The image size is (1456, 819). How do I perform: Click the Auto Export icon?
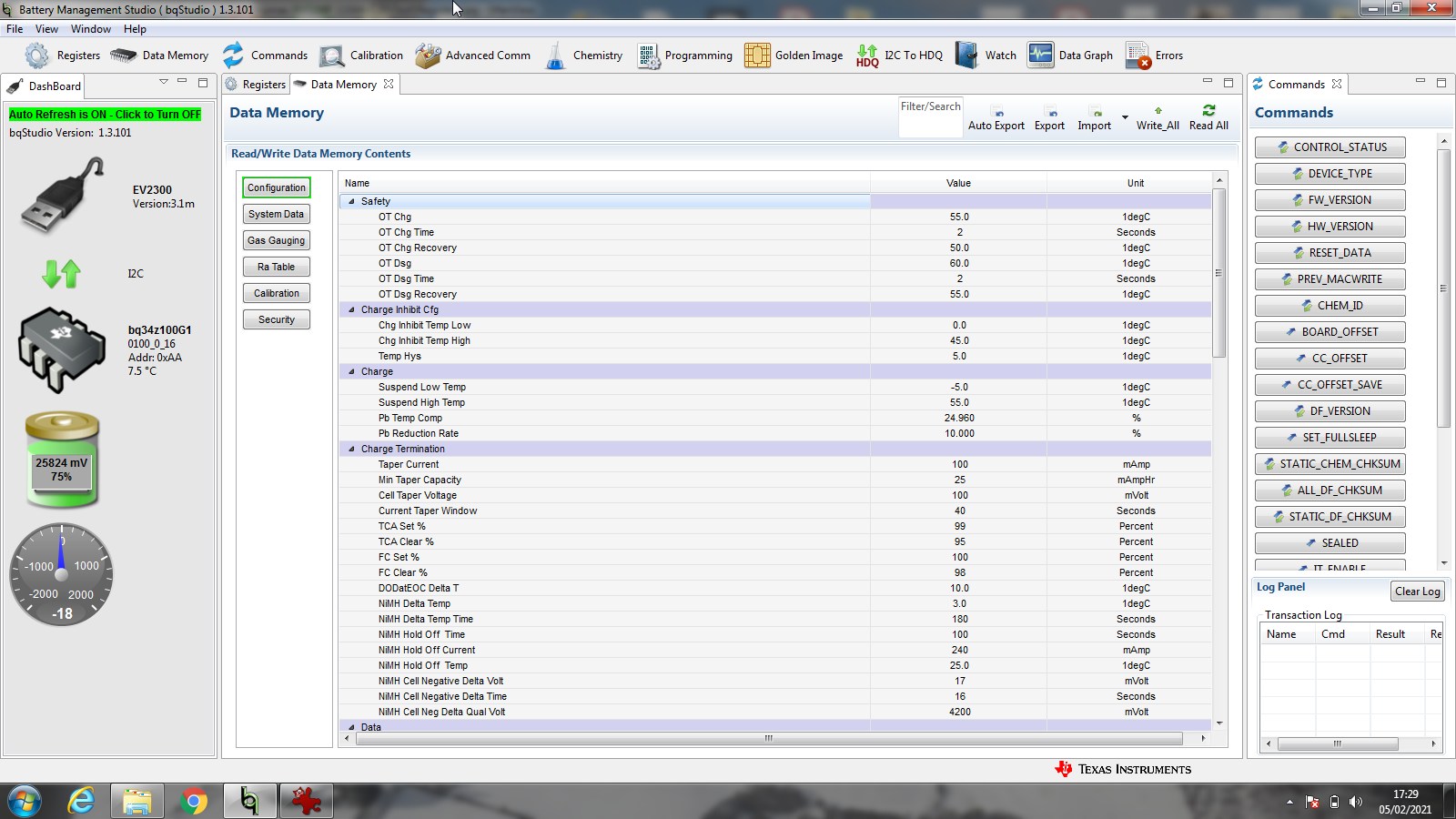(x=998, y=112)
